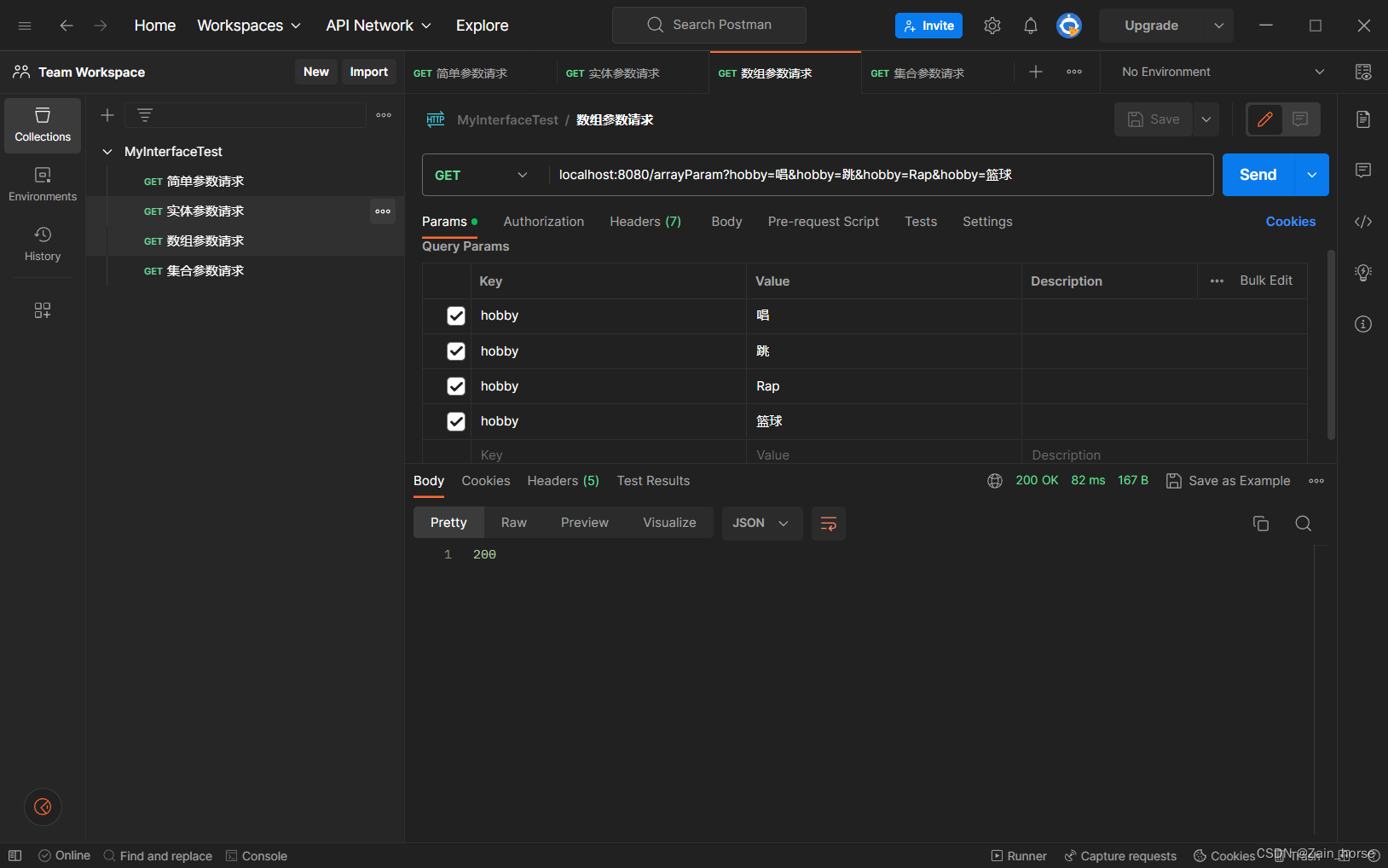Open new request tab with plus

pyautogui.click(x=1036, y=72)
